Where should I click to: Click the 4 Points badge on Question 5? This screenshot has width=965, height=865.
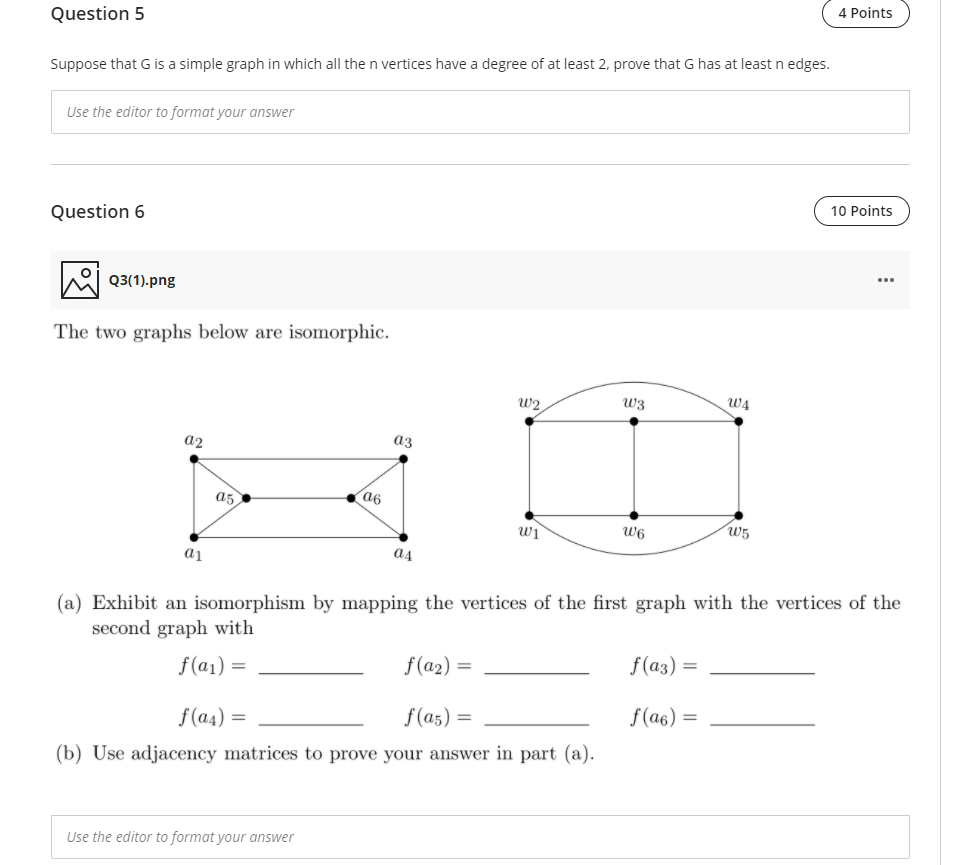point(865,13)
